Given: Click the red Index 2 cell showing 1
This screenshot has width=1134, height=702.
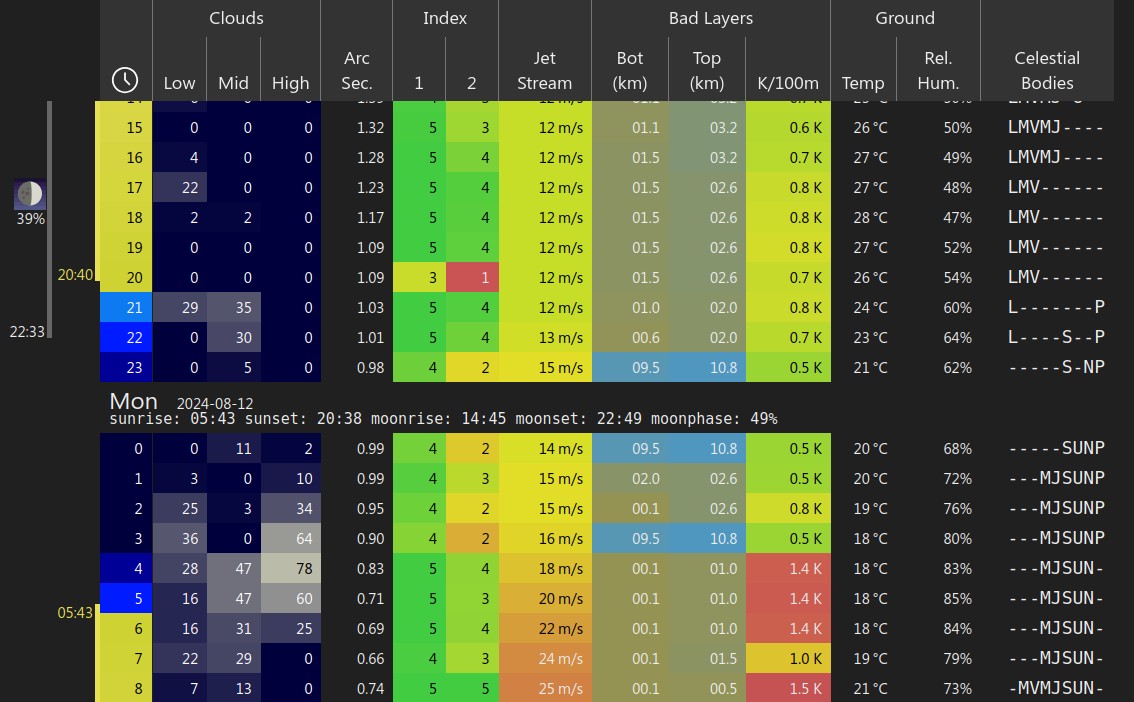Looking at the screenshot, I should [x=472, y=278].
